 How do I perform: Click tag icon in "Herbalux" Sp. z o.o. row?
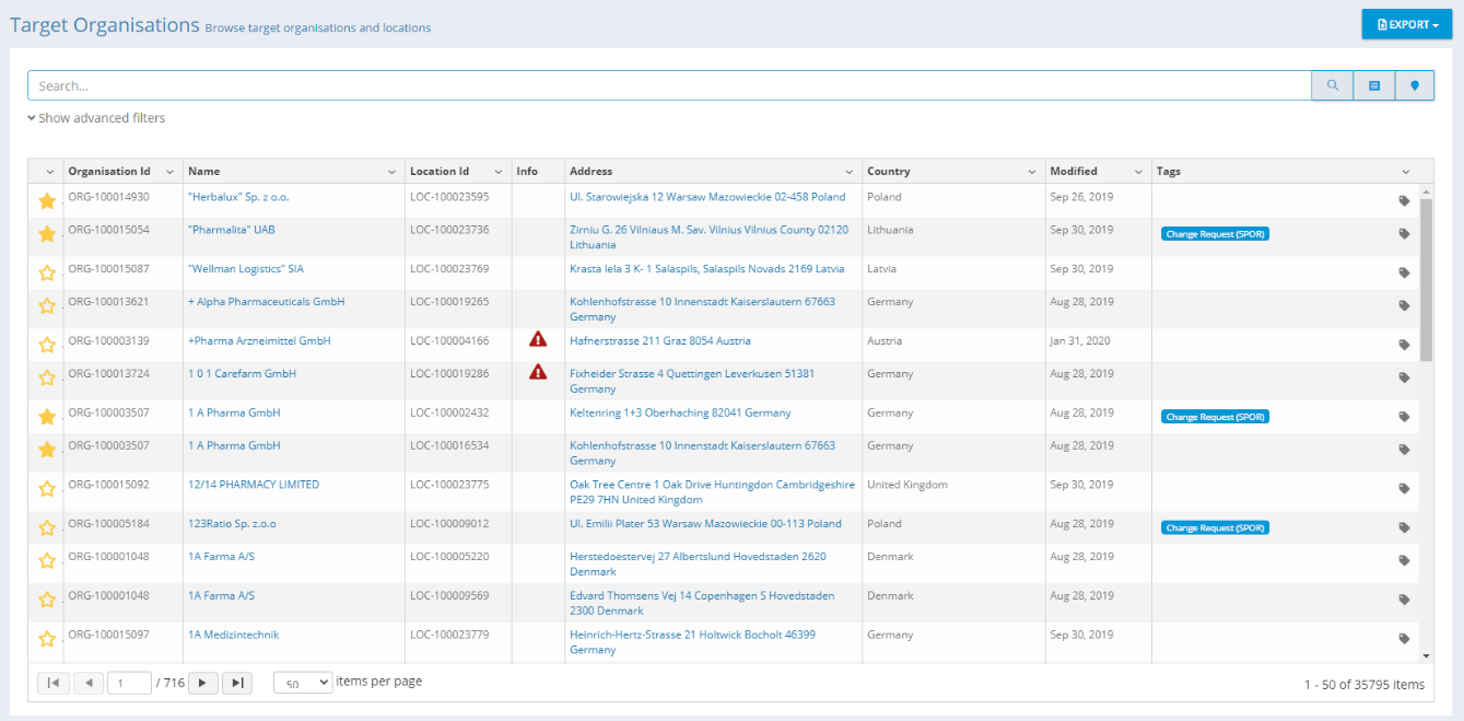(1404, 201)
